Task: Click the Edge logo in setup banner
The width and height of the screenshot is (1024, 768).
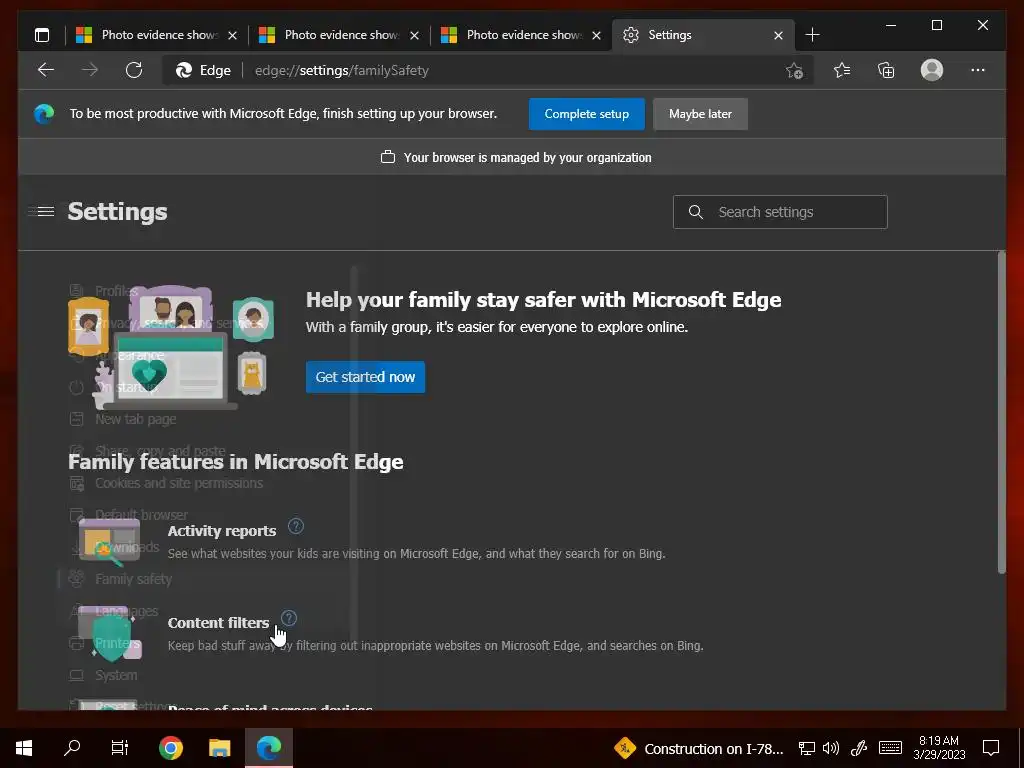Action: tap(44, 114)
